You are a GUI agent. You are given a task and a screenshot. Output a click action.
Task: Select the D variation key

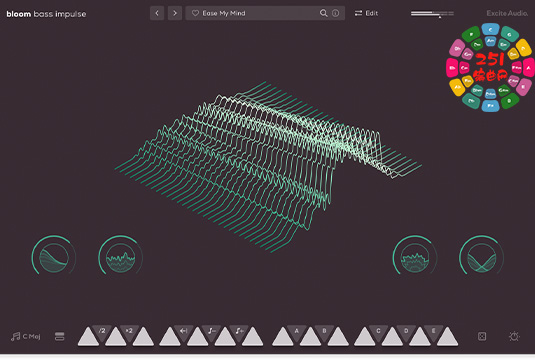406,331
